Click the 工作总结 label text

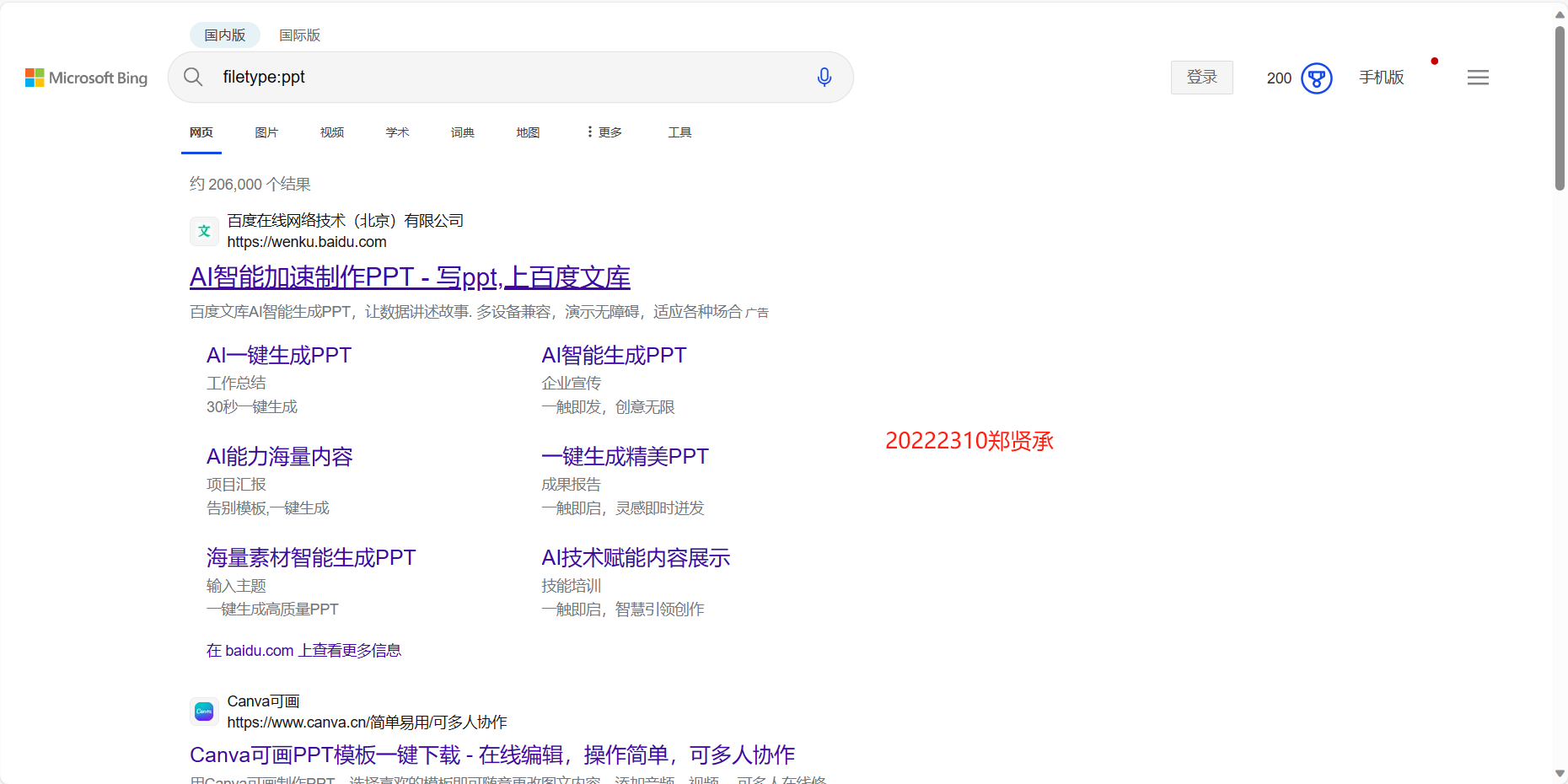coord(236,384)
